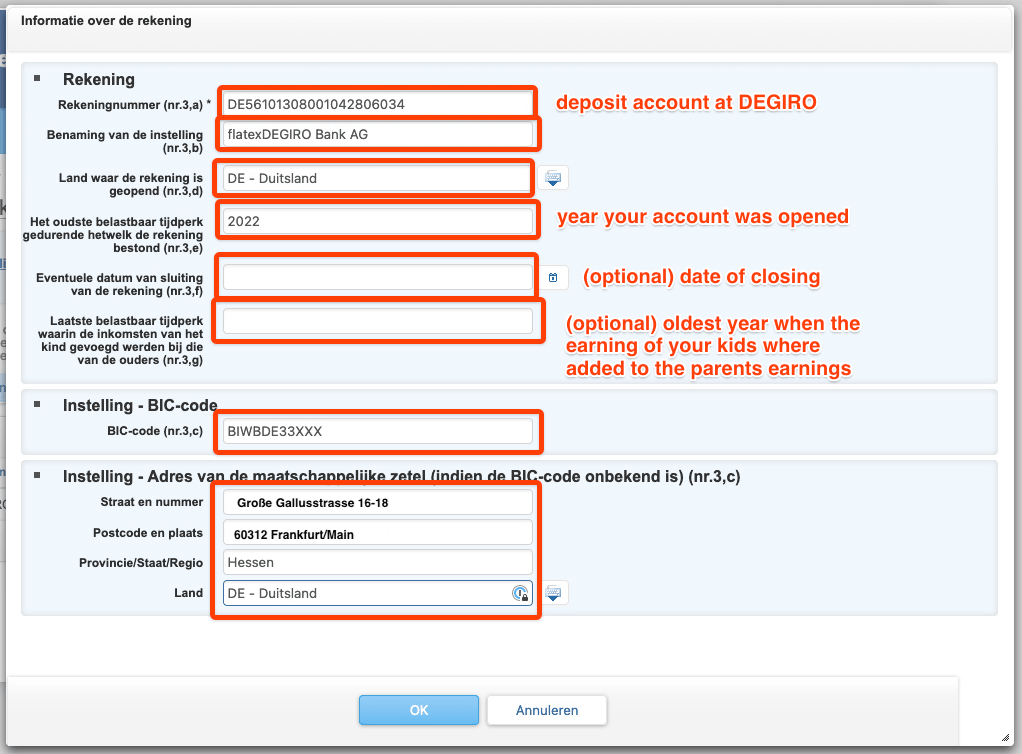Open country picker beside account-opening country field
Viewport: 1022px width, 754px height.
point(553,178)
